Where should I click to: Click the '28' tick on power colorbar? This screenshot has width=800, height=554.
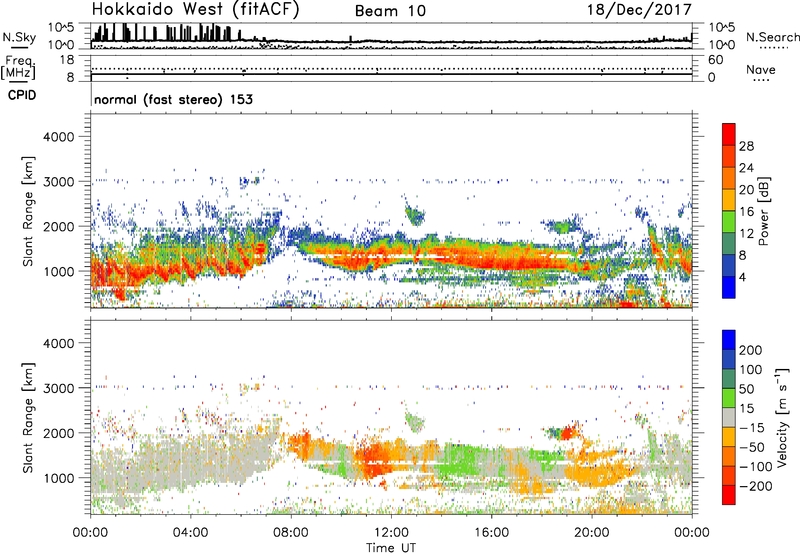coord(746,146)
